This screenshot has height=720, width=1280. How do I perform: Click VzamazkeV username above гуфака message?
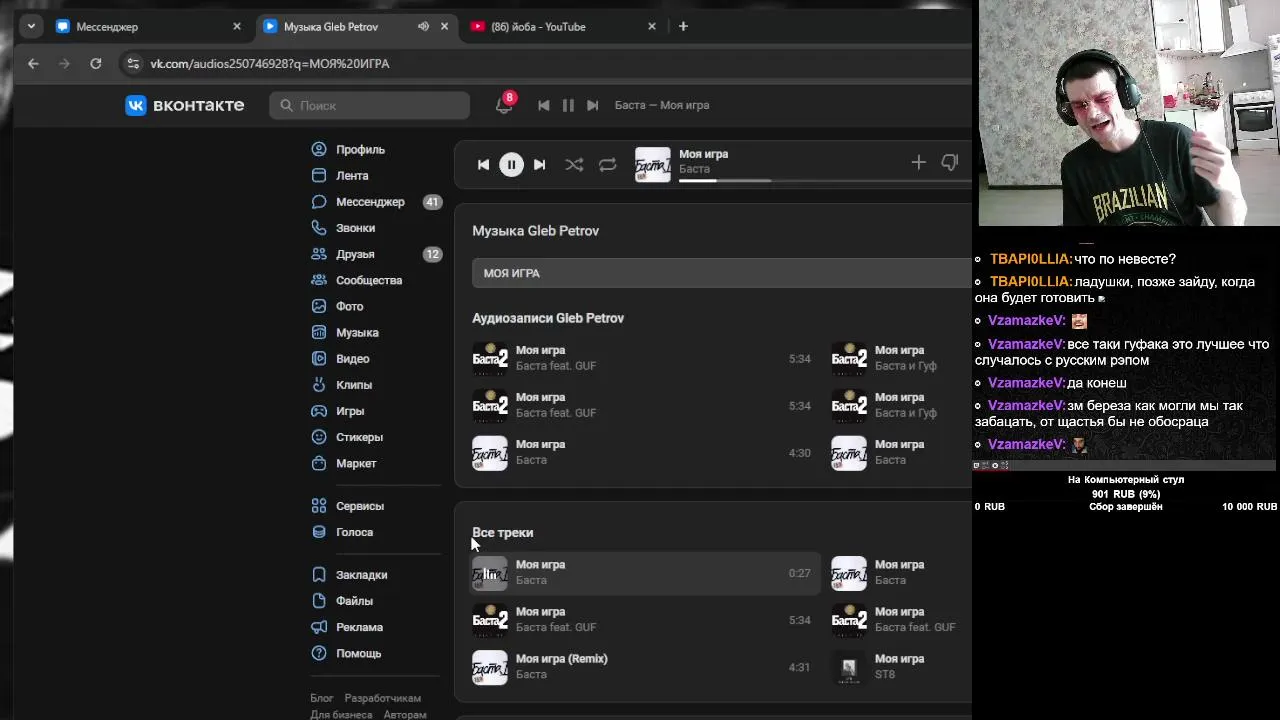(x=1026, y=344)
